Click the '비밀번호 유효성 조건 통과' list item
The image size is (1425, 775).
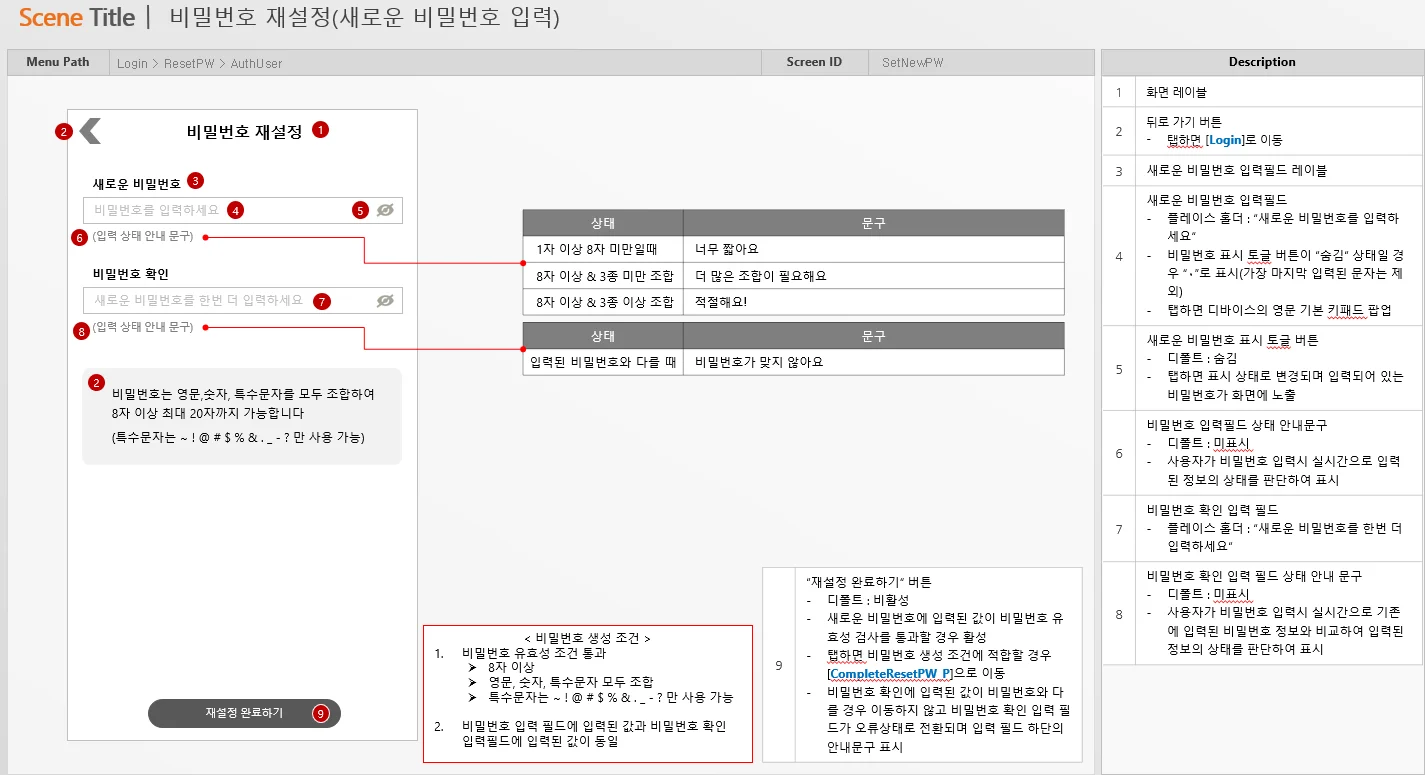click(534, 653)
